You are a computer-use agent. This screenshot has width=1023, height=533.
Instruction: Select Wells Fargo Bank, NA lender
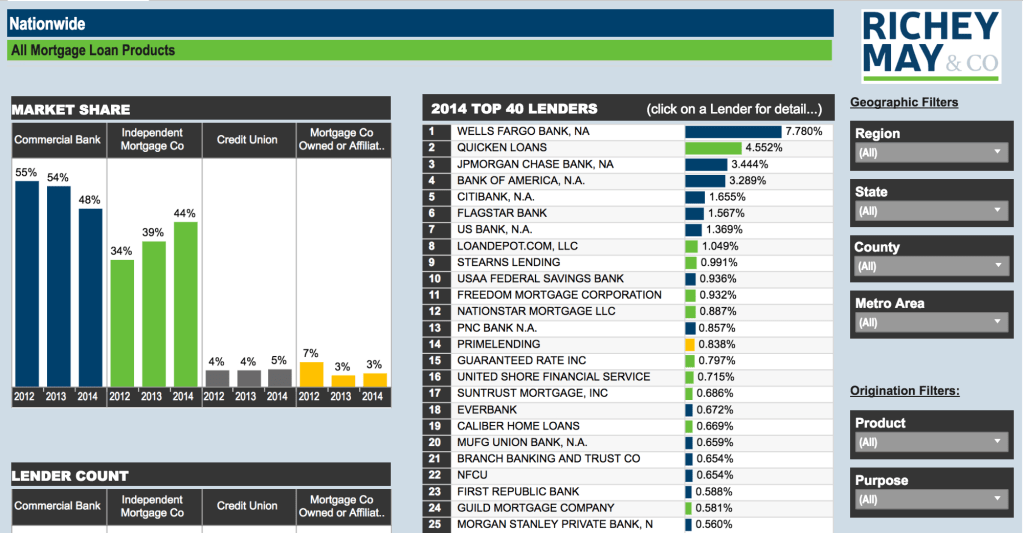523,131
